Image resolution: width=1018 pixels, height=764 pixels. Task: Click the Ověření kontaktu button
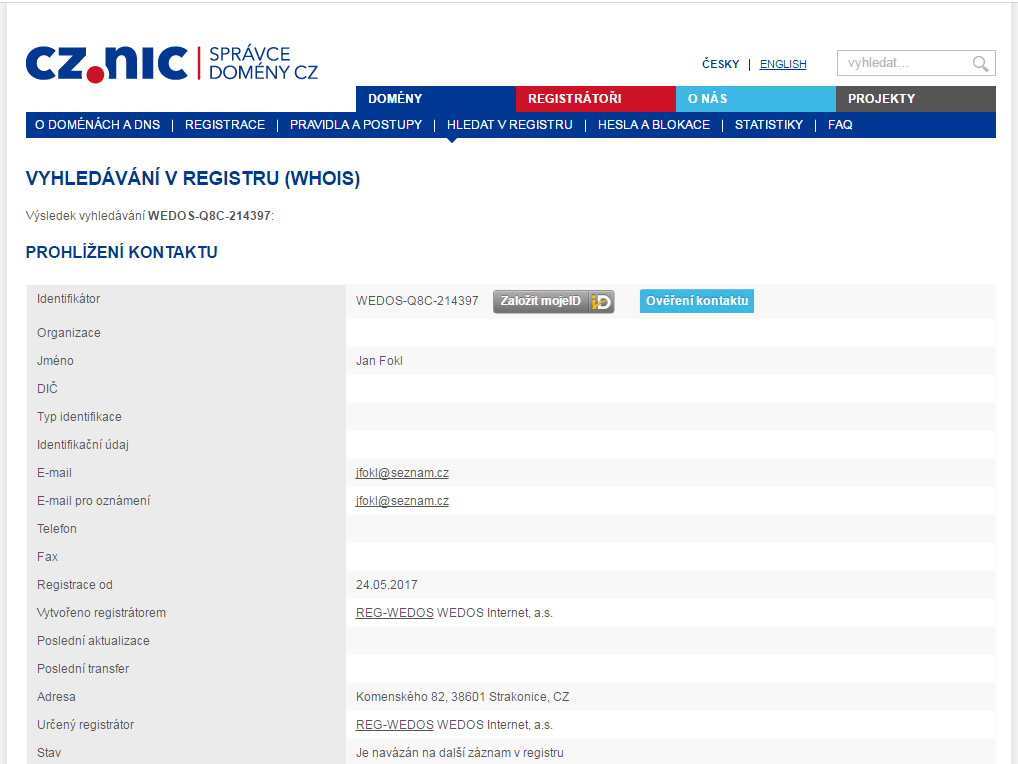[x=697, y=301]
